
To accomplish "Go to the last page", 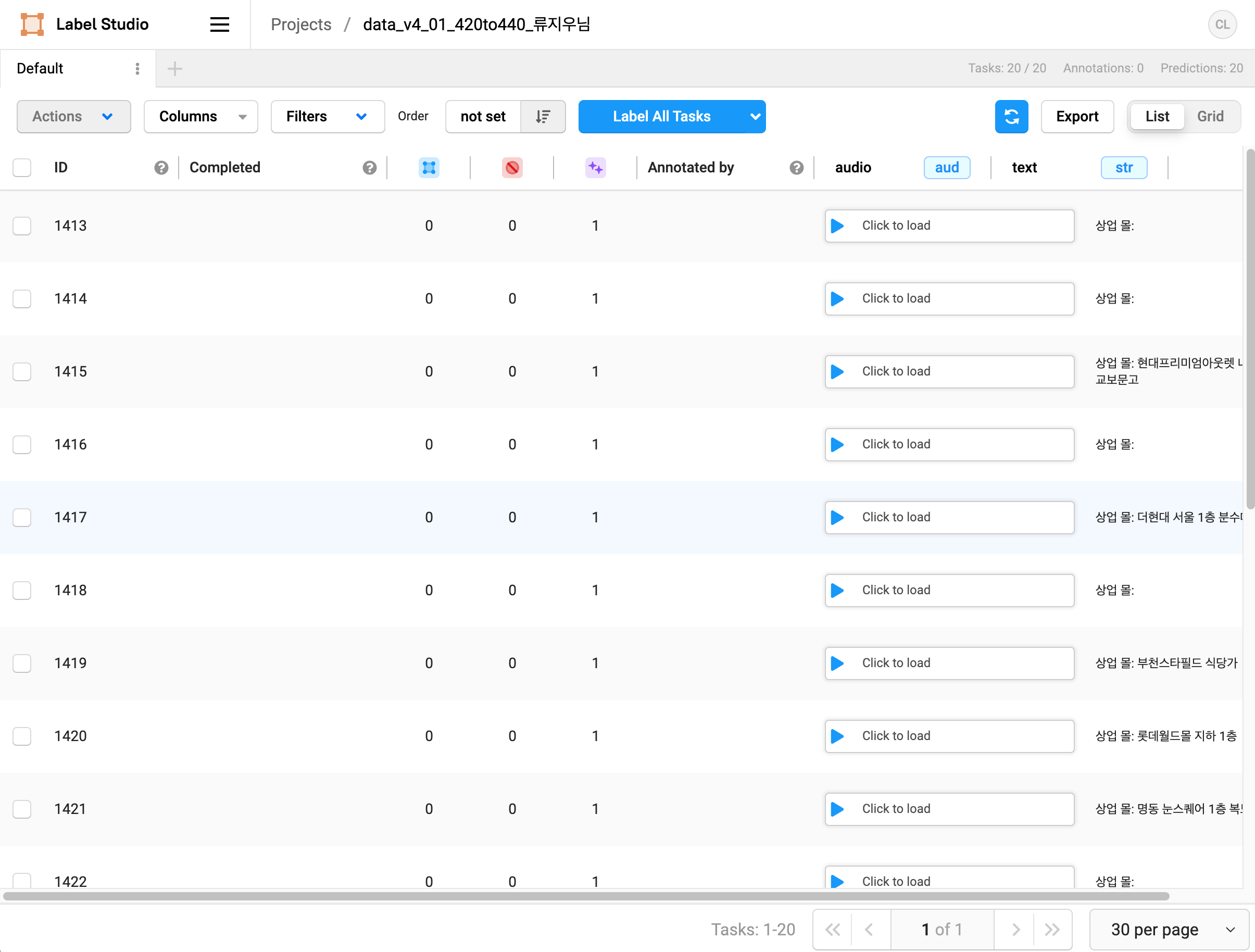I will click(x=1052, y=929).
